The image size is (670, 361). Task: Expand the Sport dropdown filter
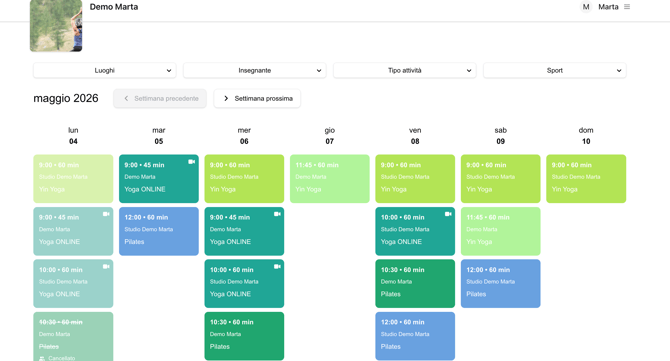click(555, 70)
